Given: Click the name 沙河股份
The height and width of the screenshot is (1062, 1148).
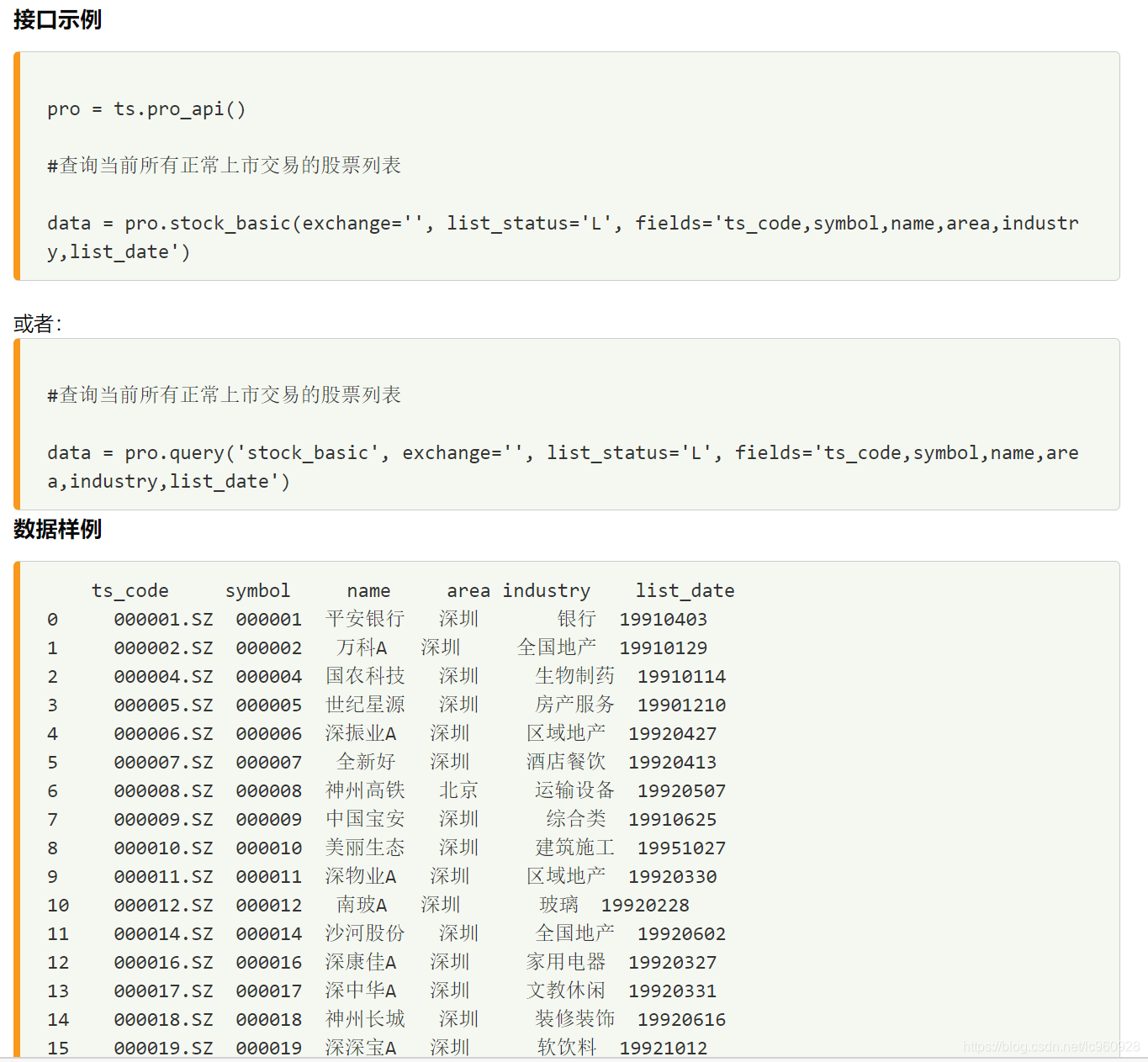Looking at the screenshot, I should point(365,934).
